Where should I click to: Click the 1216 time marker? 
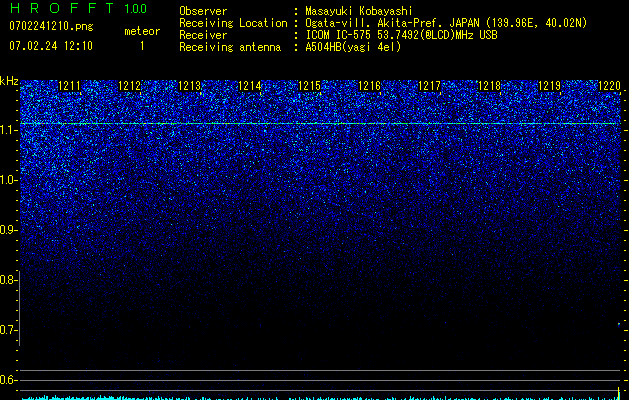pyautogui.click(x=369, y=85)
